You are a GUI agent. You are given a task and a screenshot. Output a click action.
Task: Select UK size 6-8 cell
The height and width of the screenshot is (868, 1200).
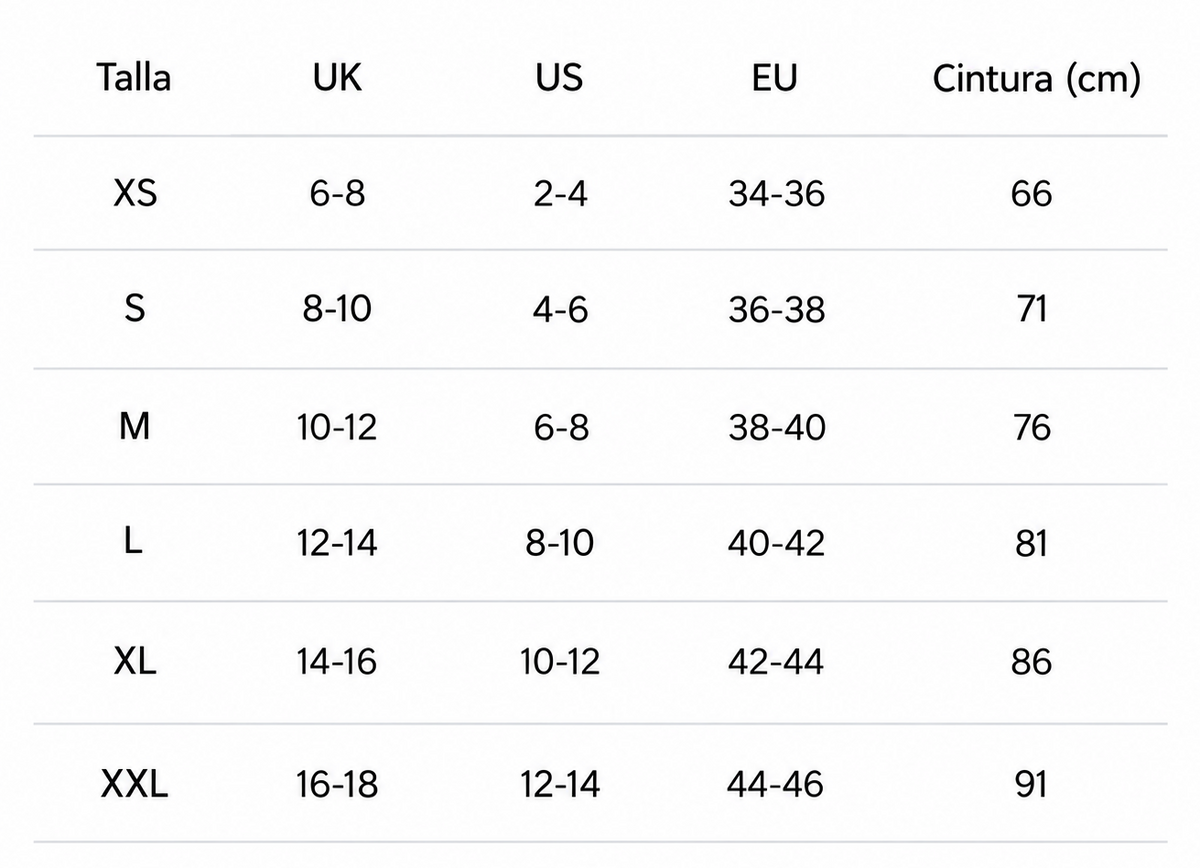pyautogui.click(x=337, y=192)
